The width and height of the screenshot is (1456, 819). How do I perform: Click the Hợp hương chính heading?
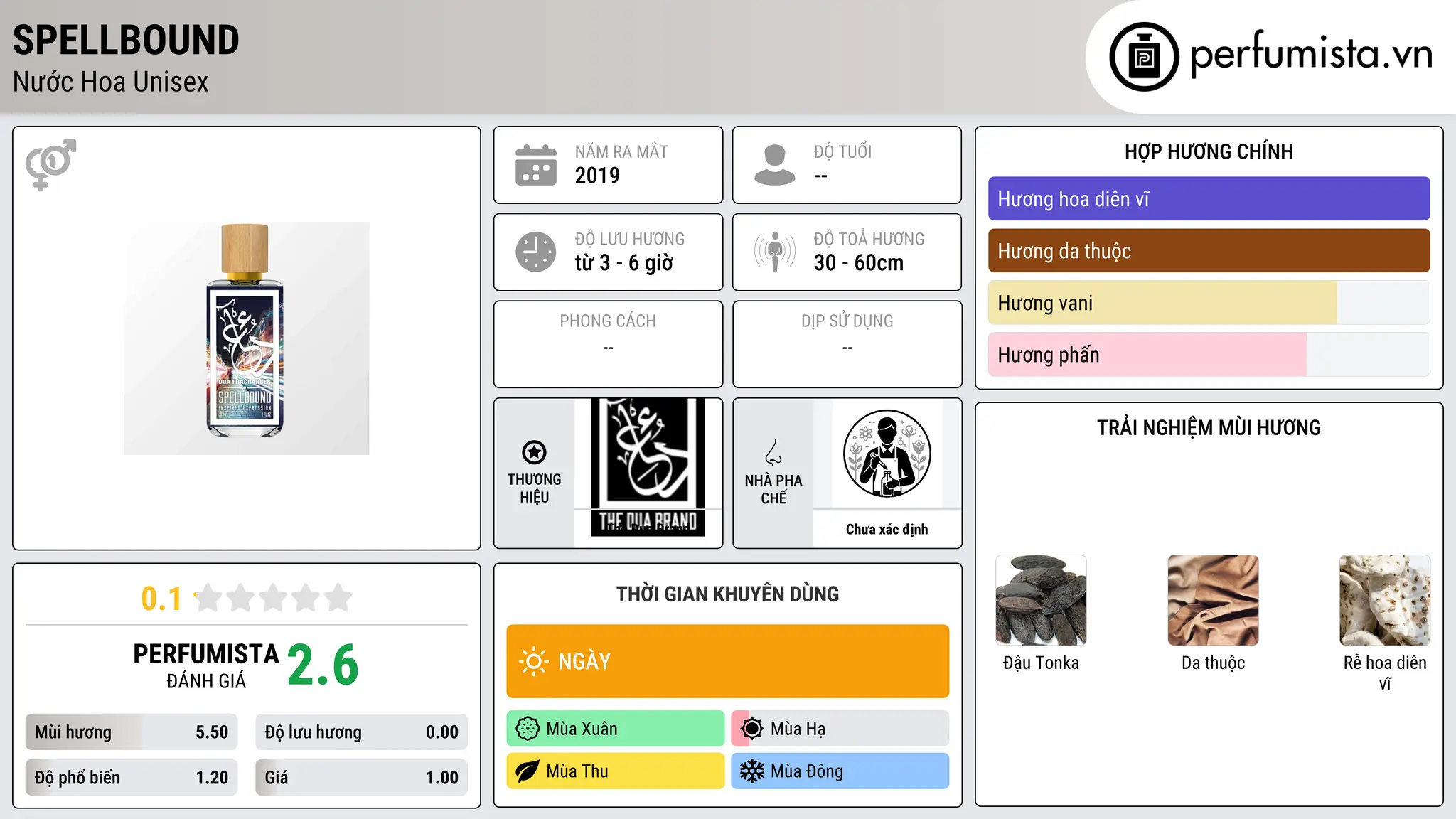1209,151
